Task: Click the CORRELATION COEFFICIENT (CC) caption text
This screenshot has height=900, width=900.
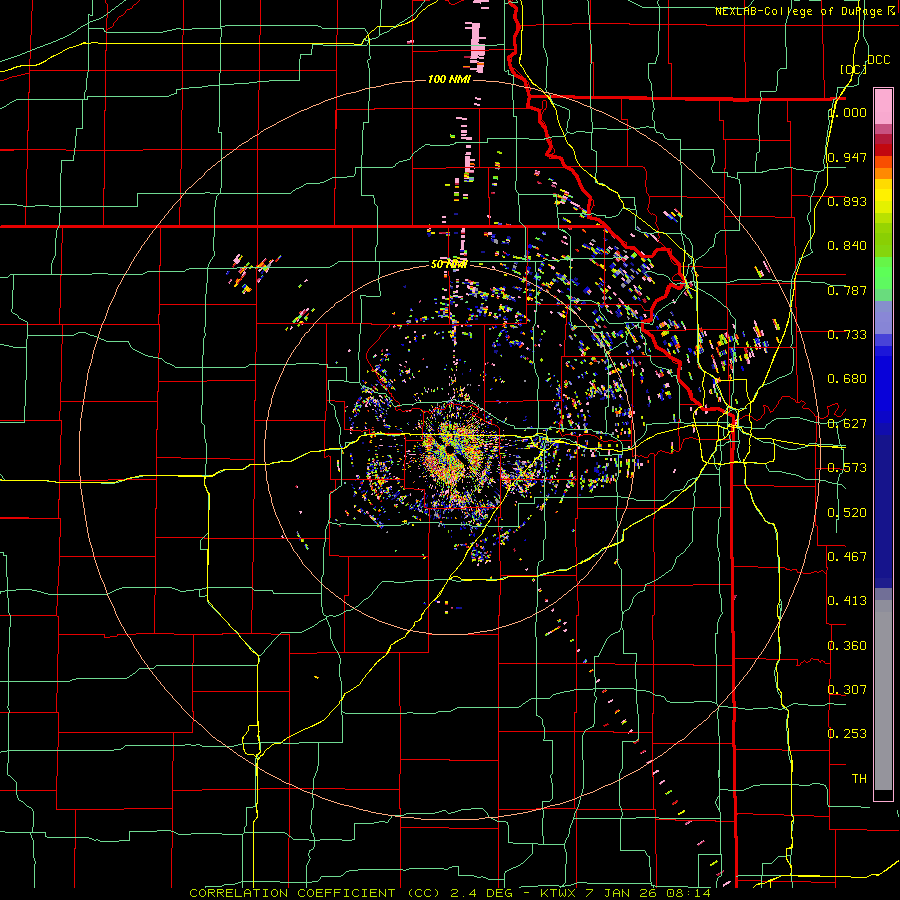Action: [315, 893]
